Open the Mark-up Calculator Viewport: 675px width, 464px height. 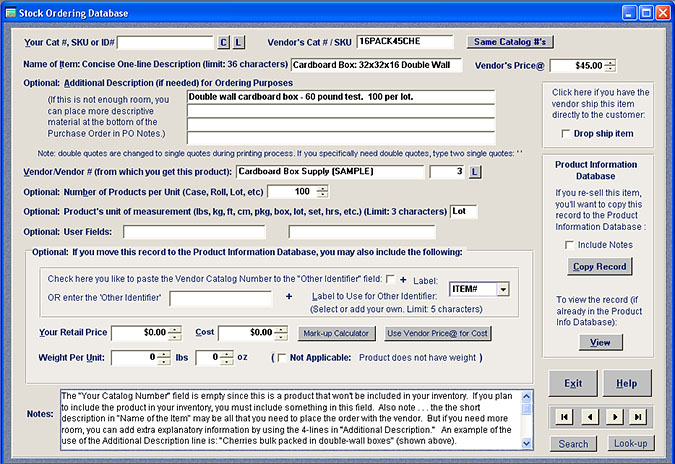pos(336,333)
